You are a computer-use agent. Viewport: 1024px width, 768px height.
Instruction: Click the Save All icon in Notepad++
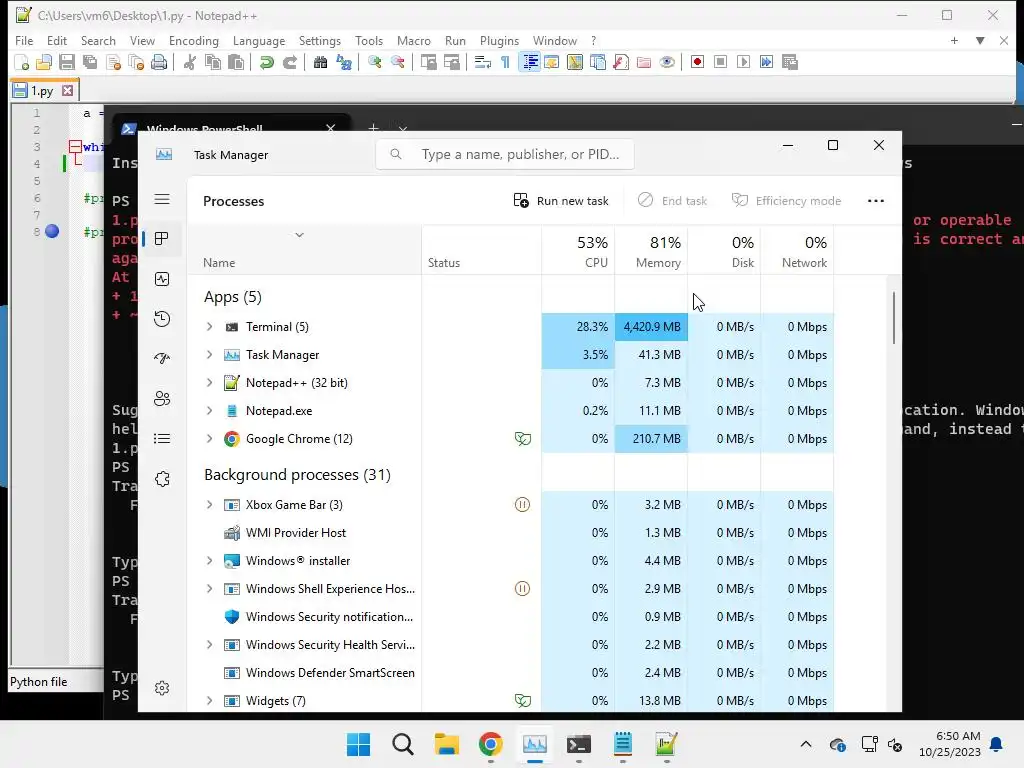click(x=89, y=62)
